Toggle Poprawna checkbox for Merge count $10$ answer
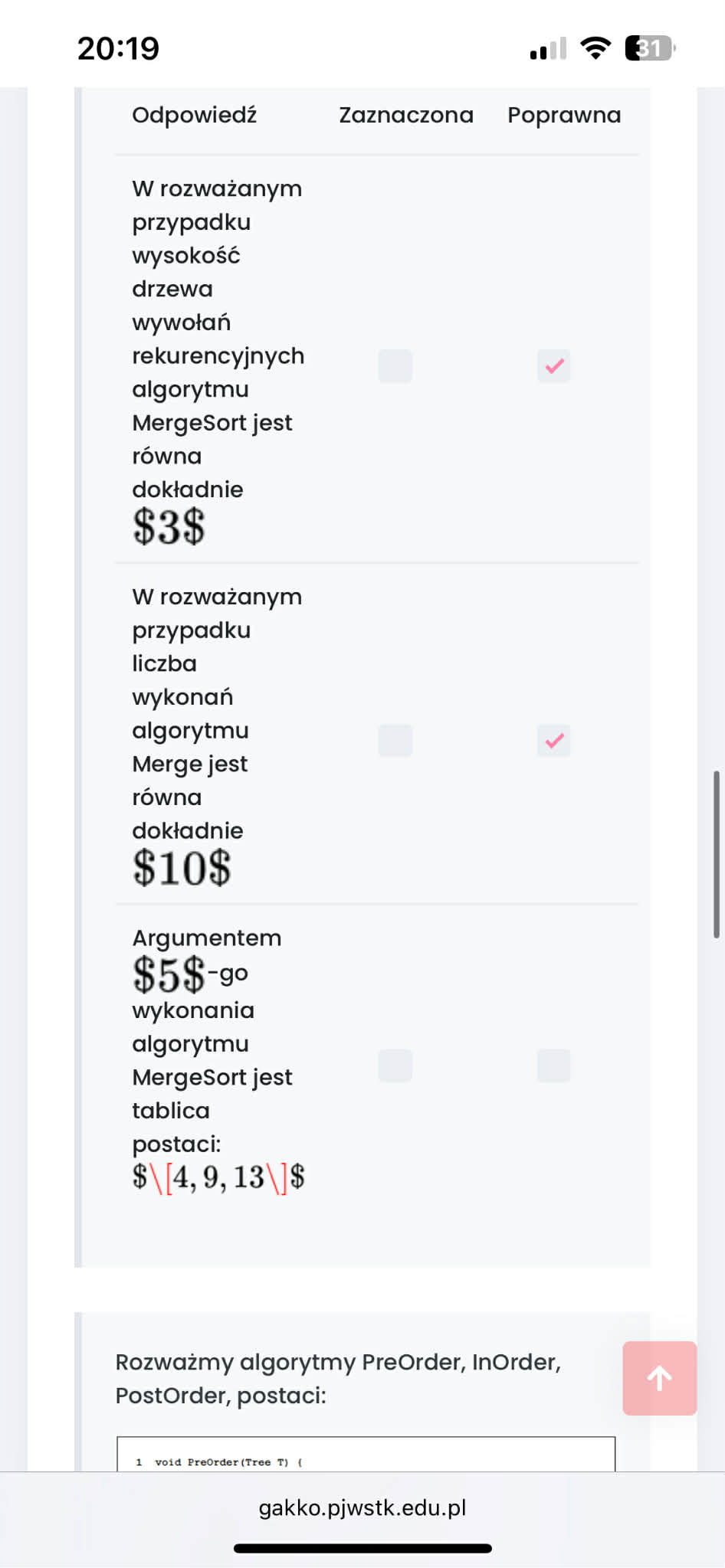 click(x=554, y=741)
